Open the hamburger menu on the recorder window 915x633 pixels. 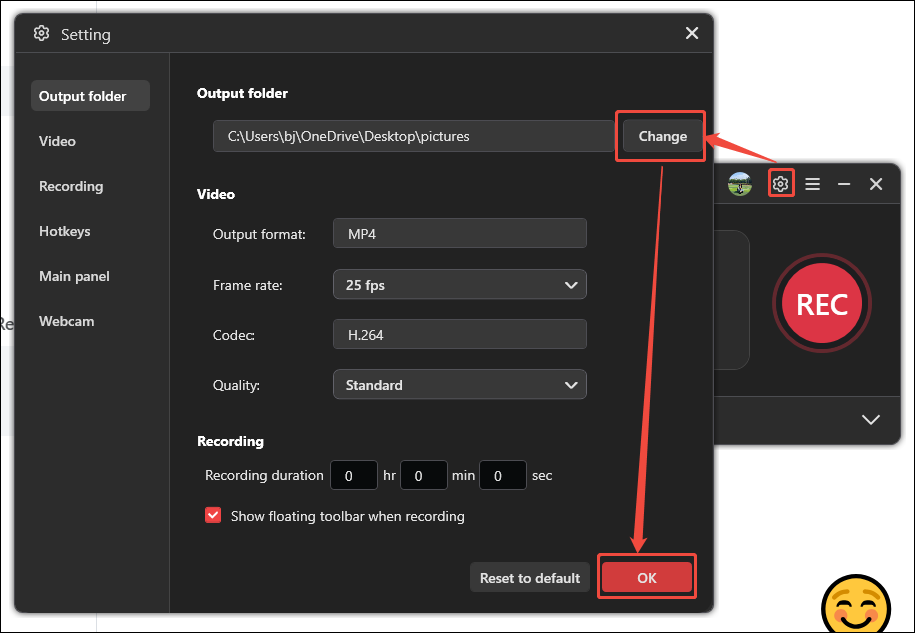(812, 183)
